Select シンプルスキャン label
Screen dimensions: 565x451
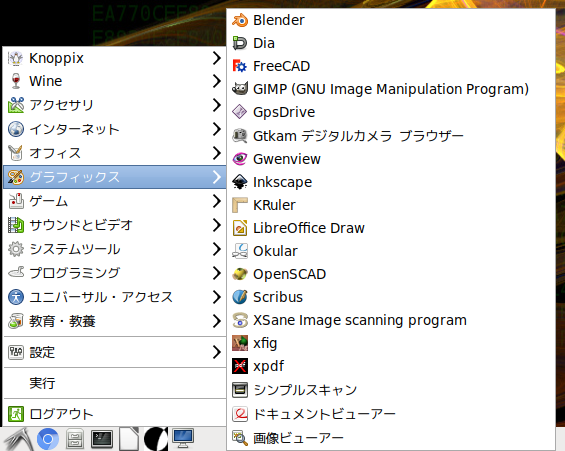coord(305,390)
